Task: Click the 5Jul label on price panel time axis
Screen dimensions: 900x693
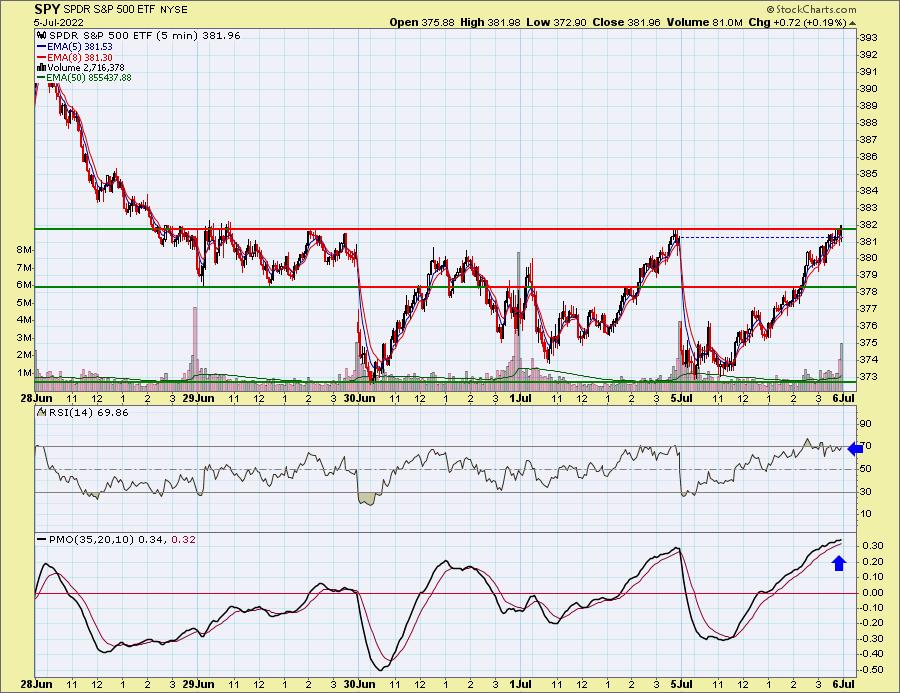Action: 682,398
